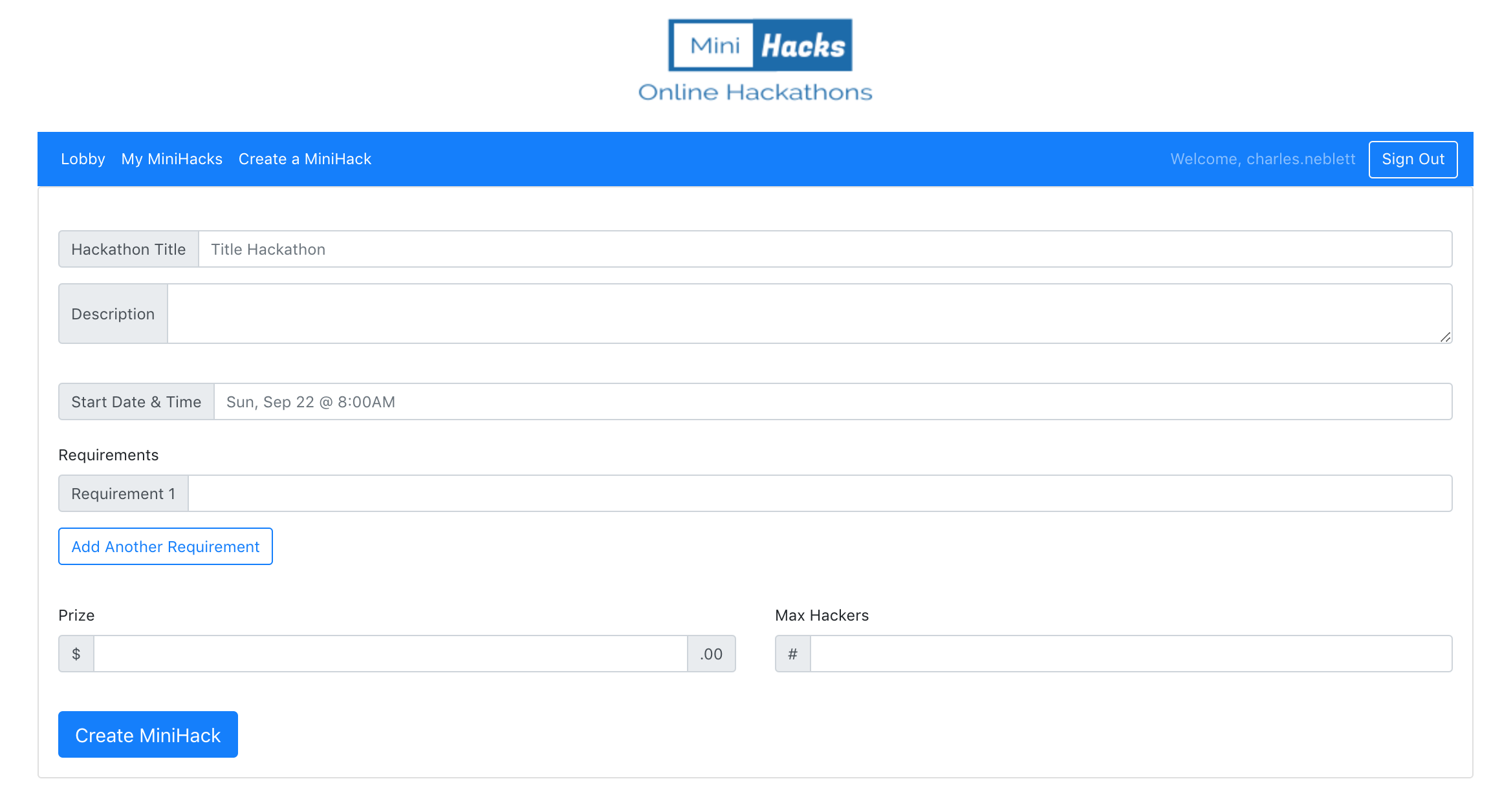Click the Online Hackathons tagline

(755, 92)
